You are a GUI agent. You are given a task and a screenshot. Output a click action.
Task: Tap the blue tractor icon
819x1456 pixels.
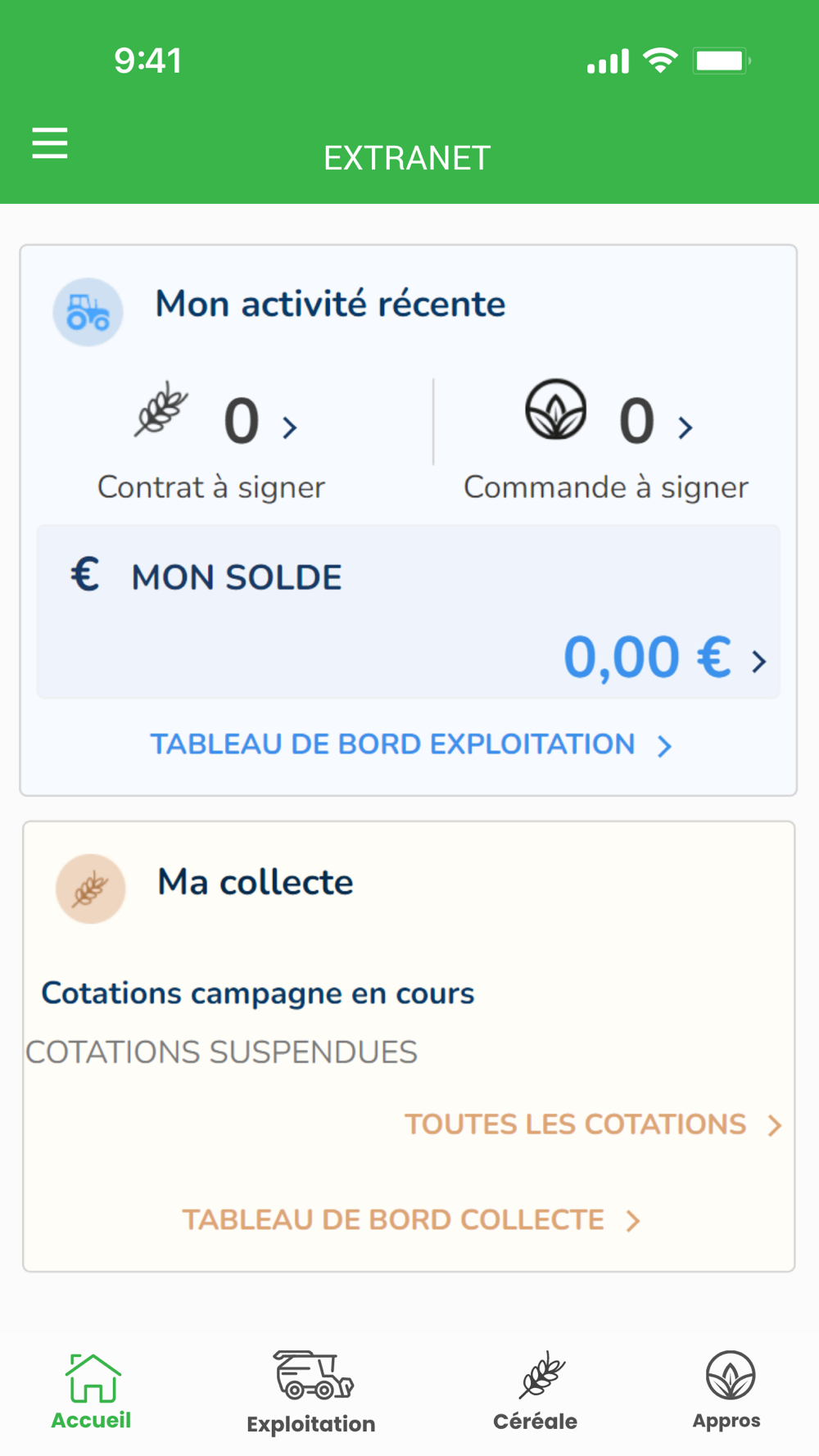point(88,312)
